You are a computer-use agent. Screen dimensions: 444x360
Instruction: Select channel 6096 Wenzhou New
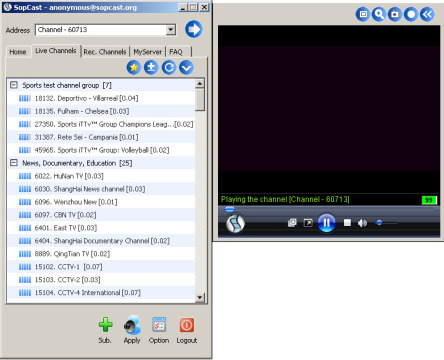101,202
